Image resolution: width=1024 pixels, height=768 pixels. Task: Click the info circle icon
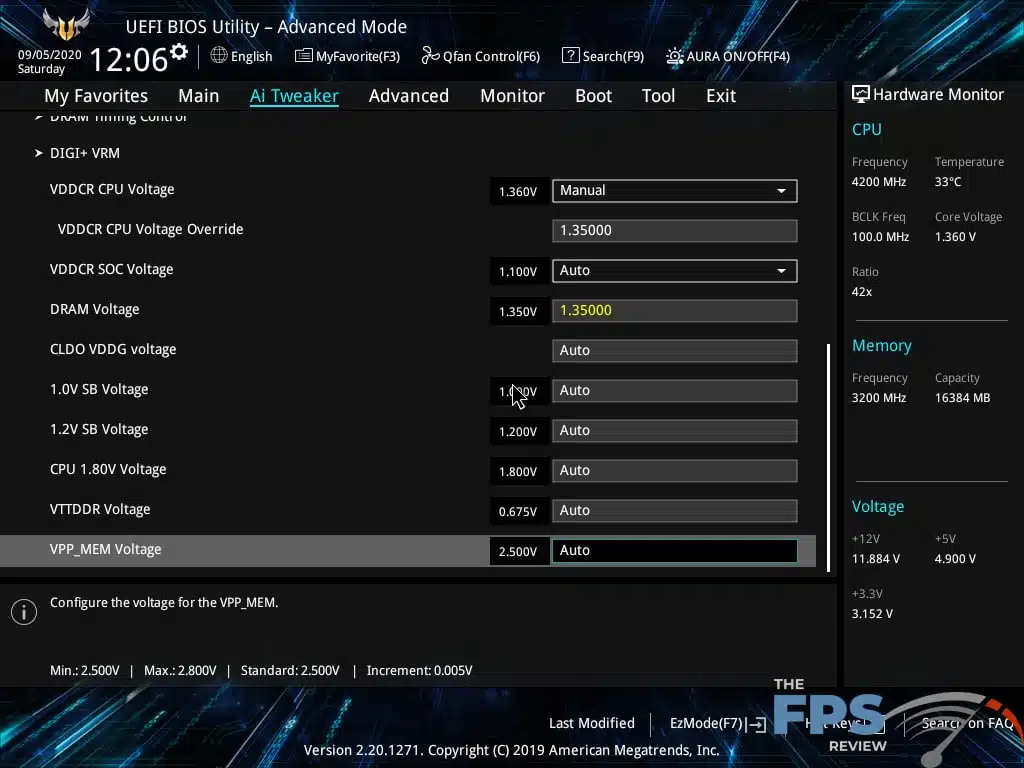tap(24, 612)
